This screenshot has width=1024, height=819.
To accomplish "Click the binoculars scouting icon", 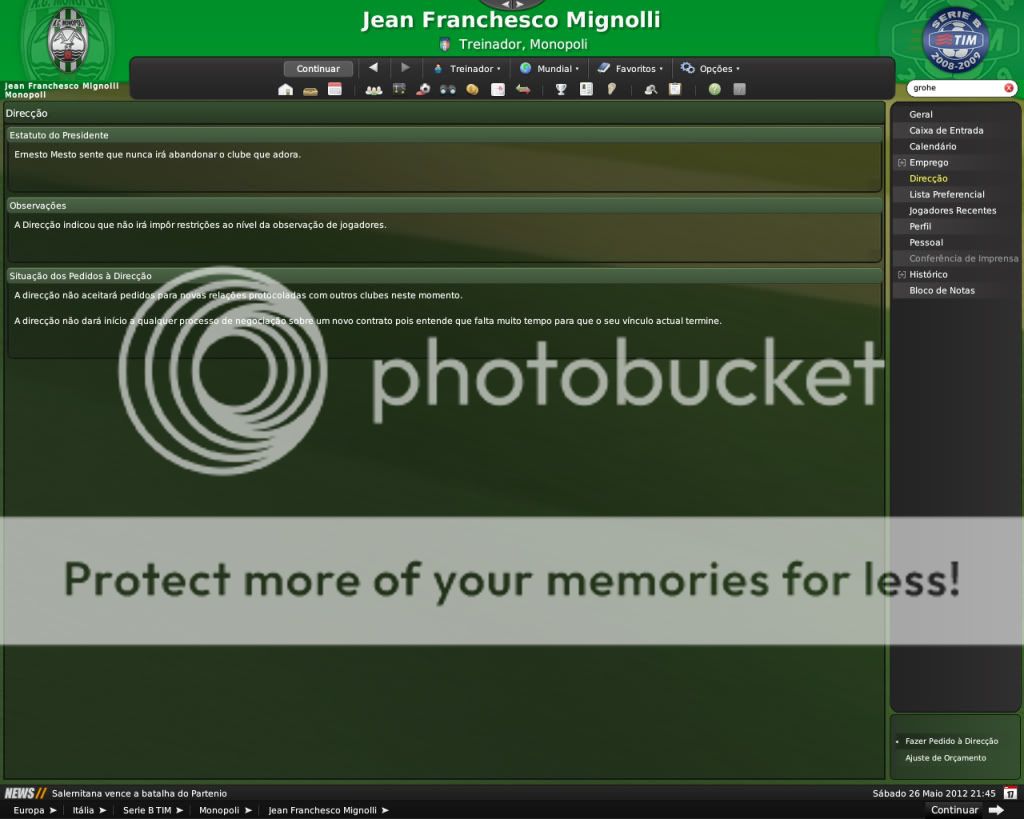I will (447, 89).
